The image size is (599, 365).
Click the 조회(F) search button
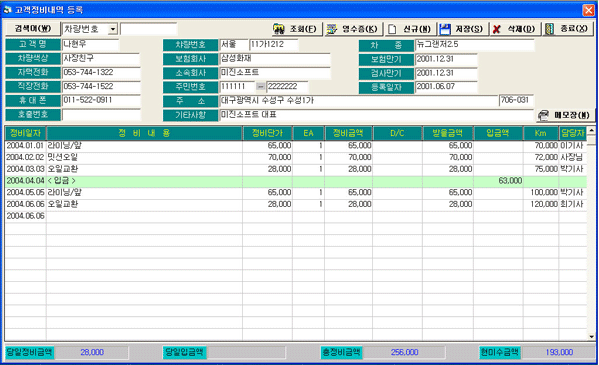click(297, 29)
